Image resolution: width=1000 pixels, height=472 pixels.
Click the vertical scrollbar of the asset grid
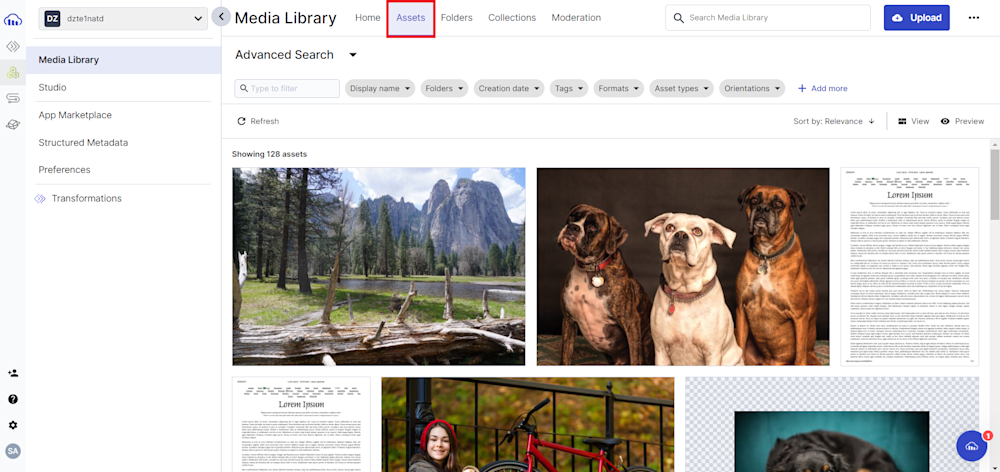click(995, 184)
